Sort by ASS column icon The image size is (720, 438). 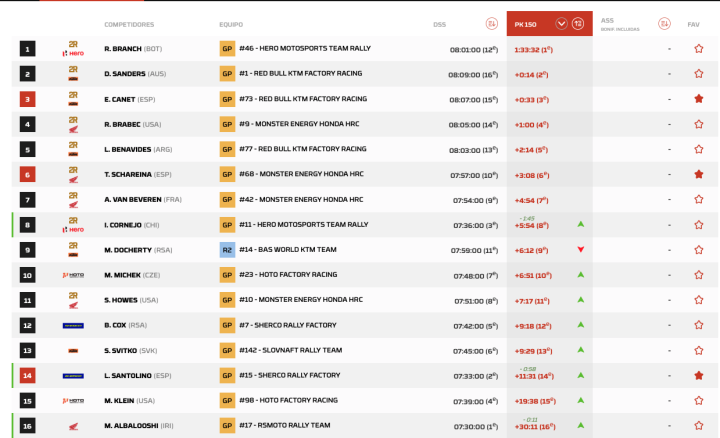664,23
